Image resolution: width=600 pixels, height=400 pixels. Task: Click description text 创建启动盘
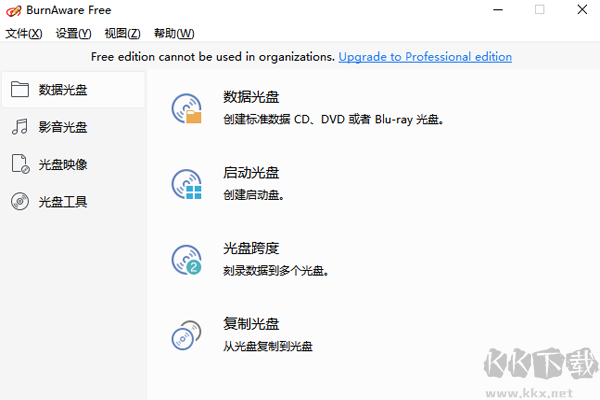tap(253, 195)
